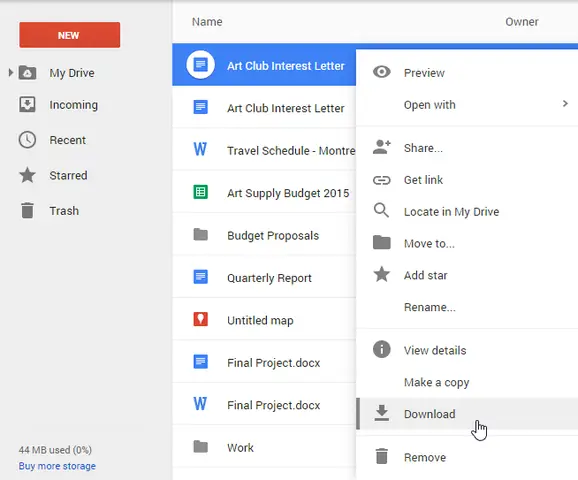Click the Recent clock icon
Screen dimensions: 578x480
pos(27,140)
